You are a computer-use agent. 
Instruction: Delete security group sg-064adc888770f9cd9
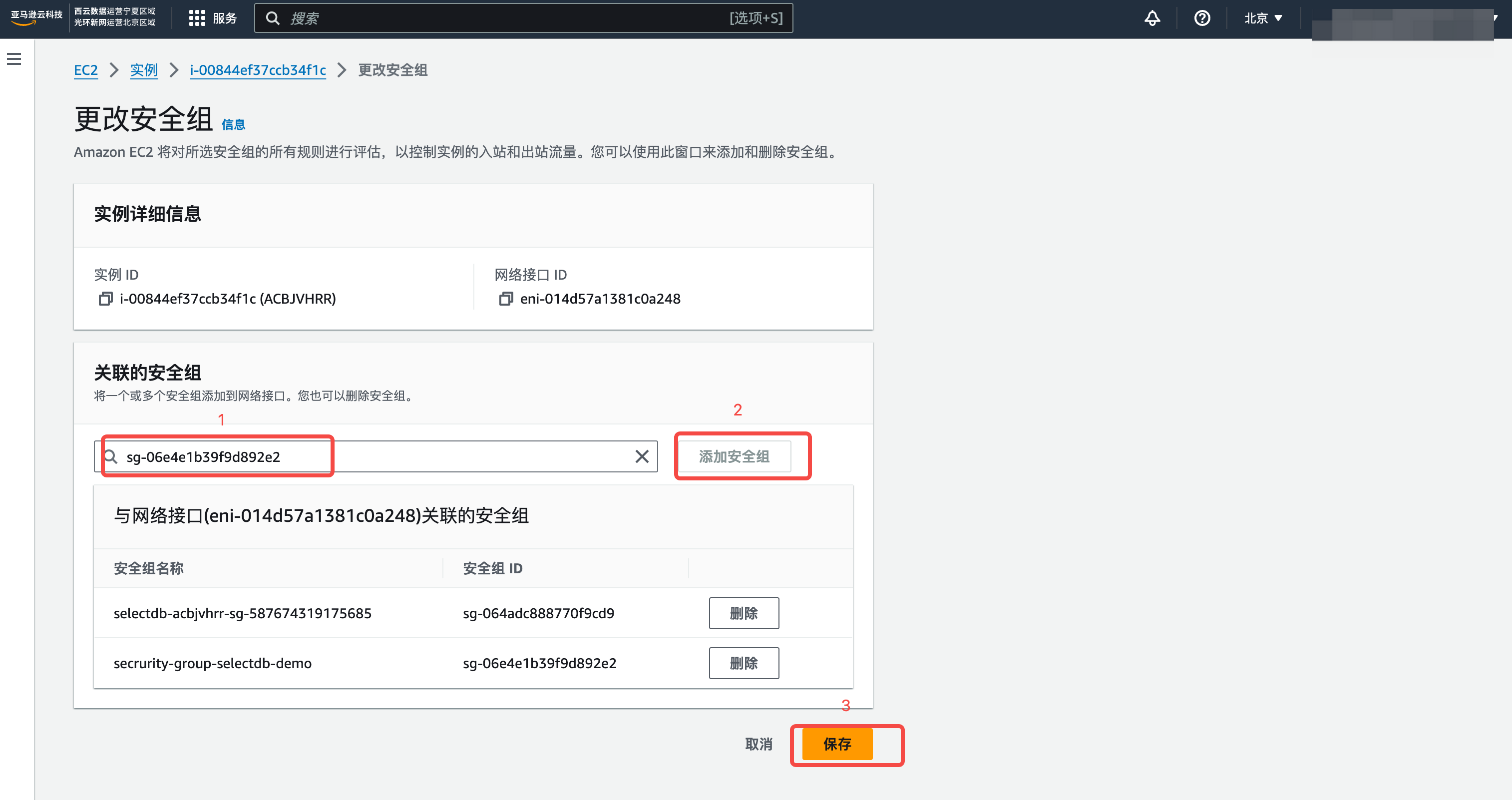pos(744,613)
